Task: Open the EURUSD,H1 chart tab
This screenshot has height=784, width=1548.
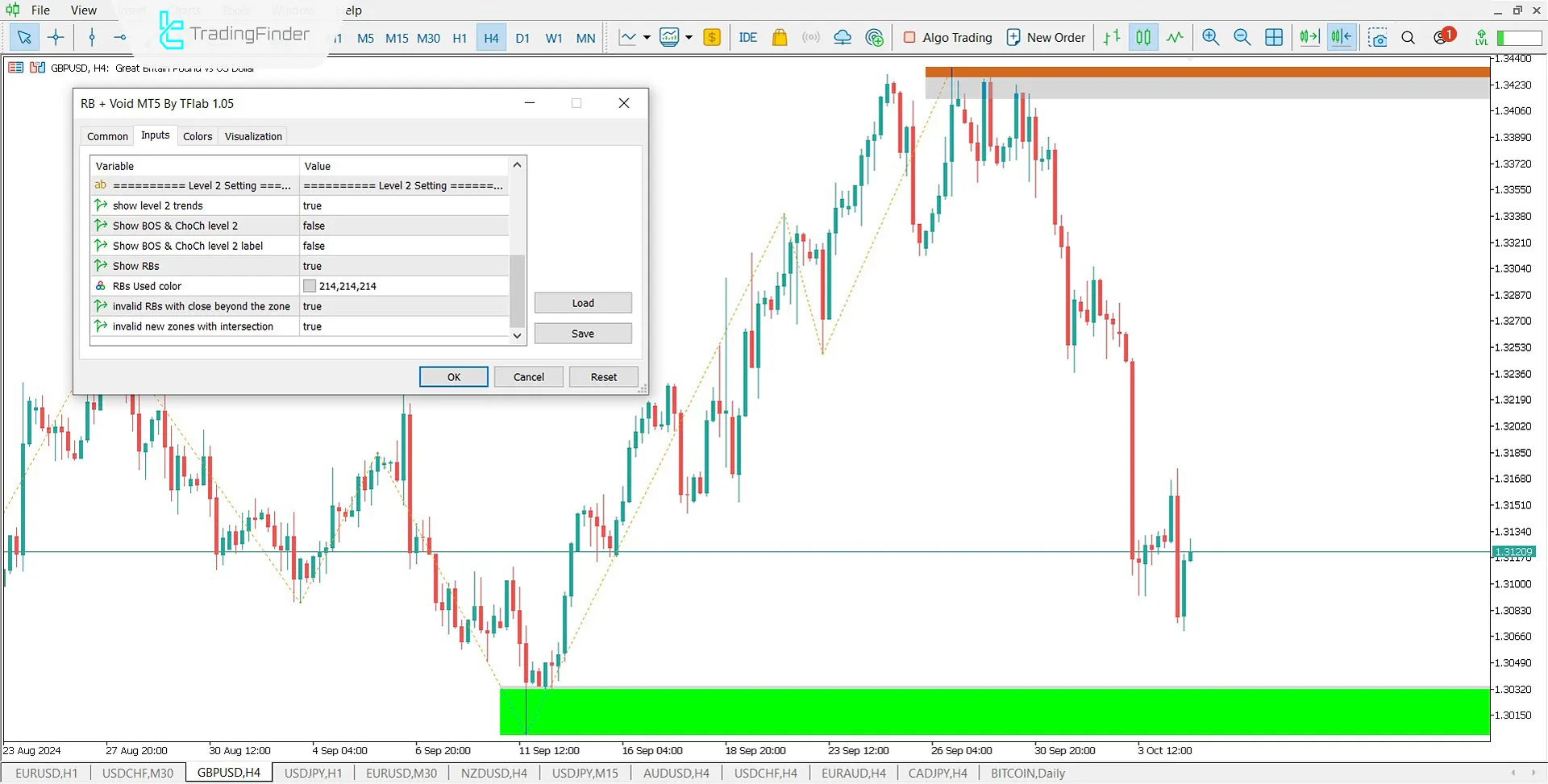Action: pyautogui.click(x=47, y=773)
